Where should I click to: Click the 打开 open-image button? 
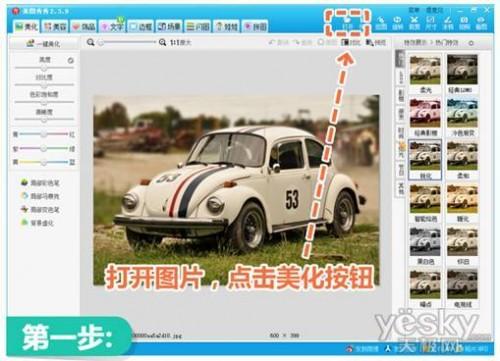[348, 23]
